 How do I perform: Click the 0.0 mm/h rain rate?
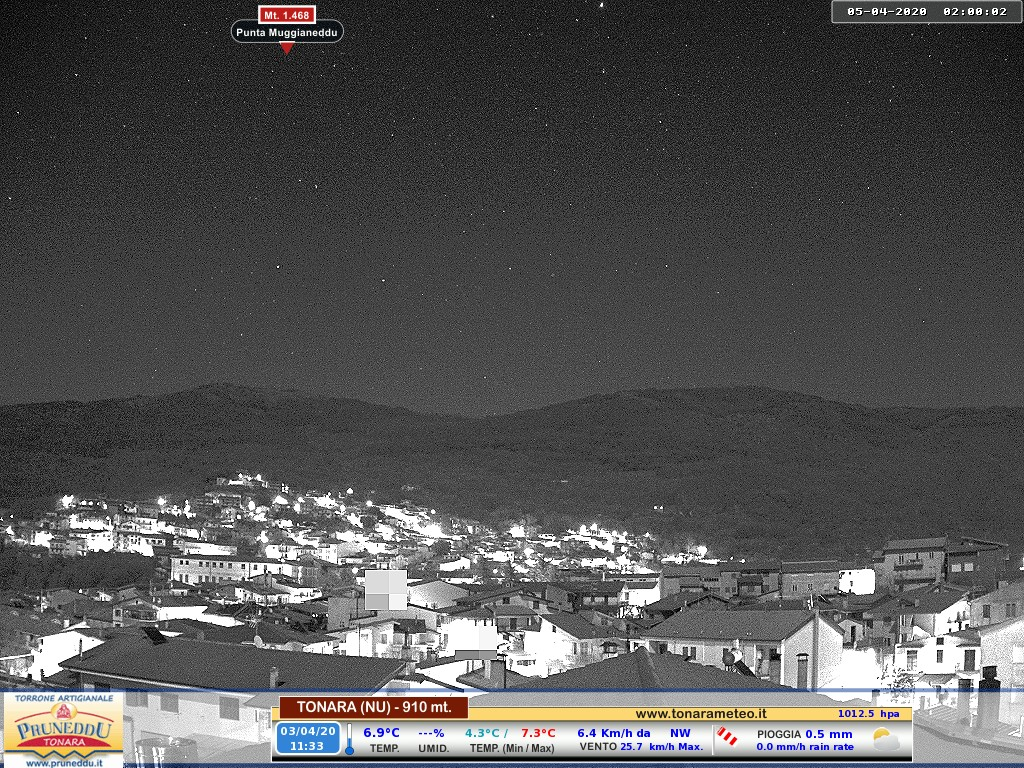point(805,746)
